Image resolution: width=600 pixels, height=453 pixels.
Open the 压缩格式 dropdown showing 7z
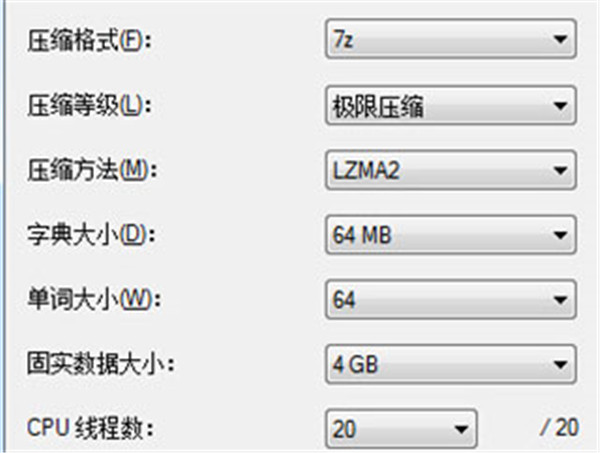[x=451, y=39]
